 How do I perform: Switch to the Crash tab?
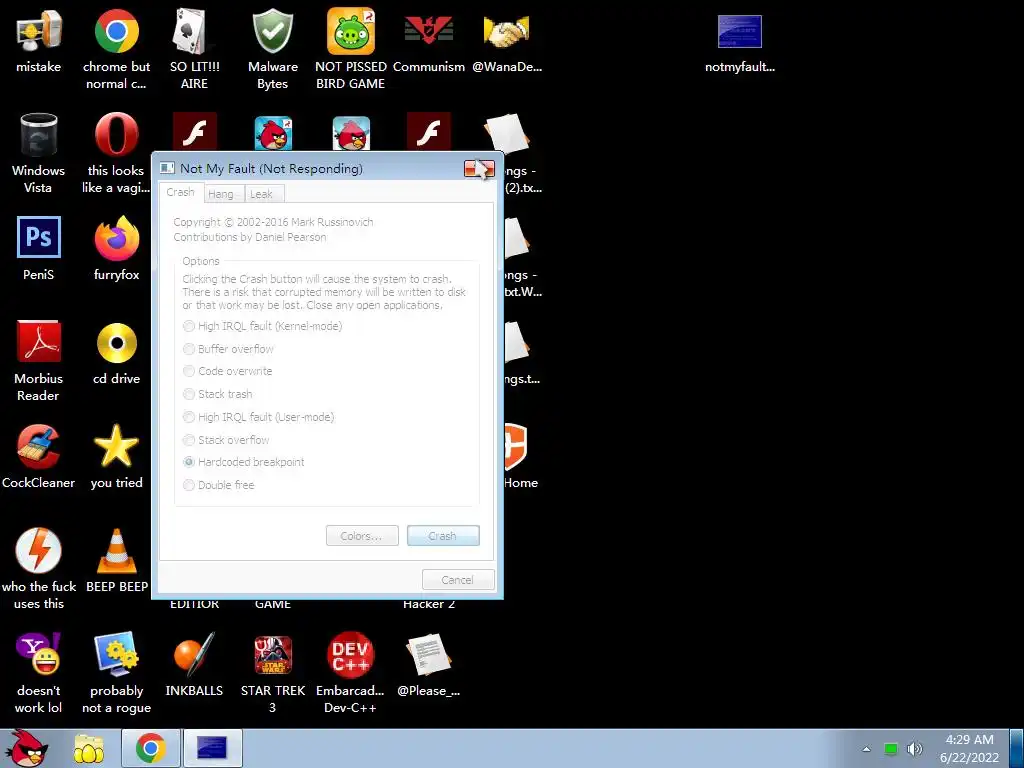click(180, 193)
